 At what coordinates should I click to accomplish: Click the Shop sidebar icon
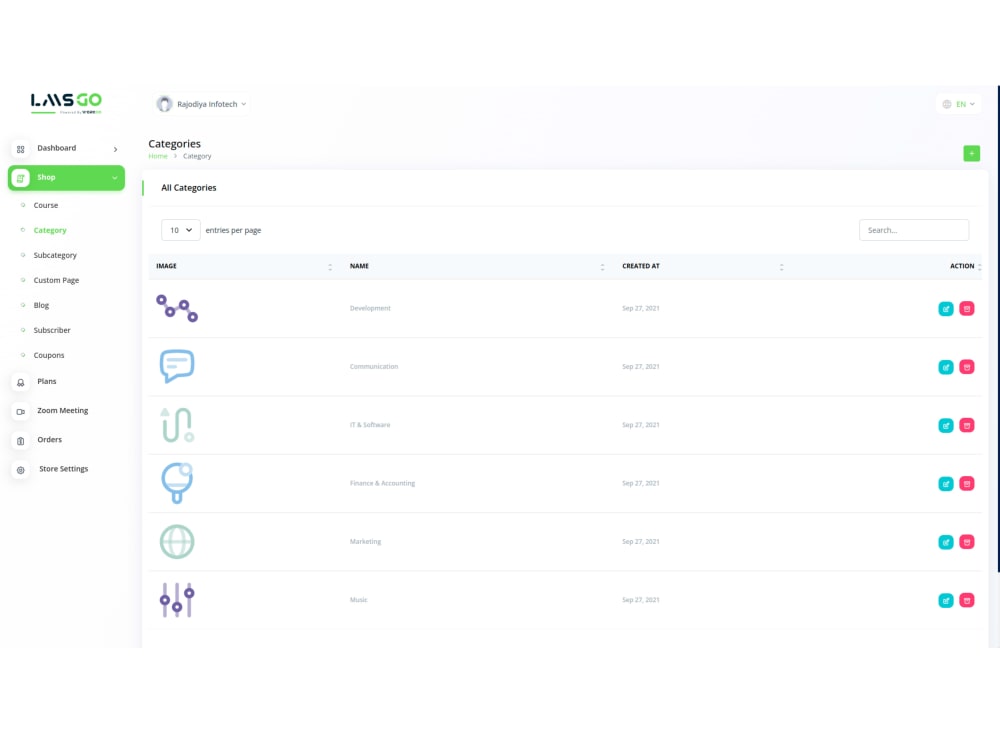[x=21, y=177]
